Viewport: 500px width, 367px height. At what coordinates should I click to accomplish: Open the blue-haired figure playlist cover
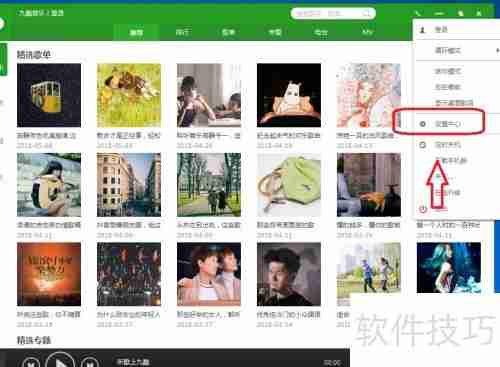coord(449,268)
